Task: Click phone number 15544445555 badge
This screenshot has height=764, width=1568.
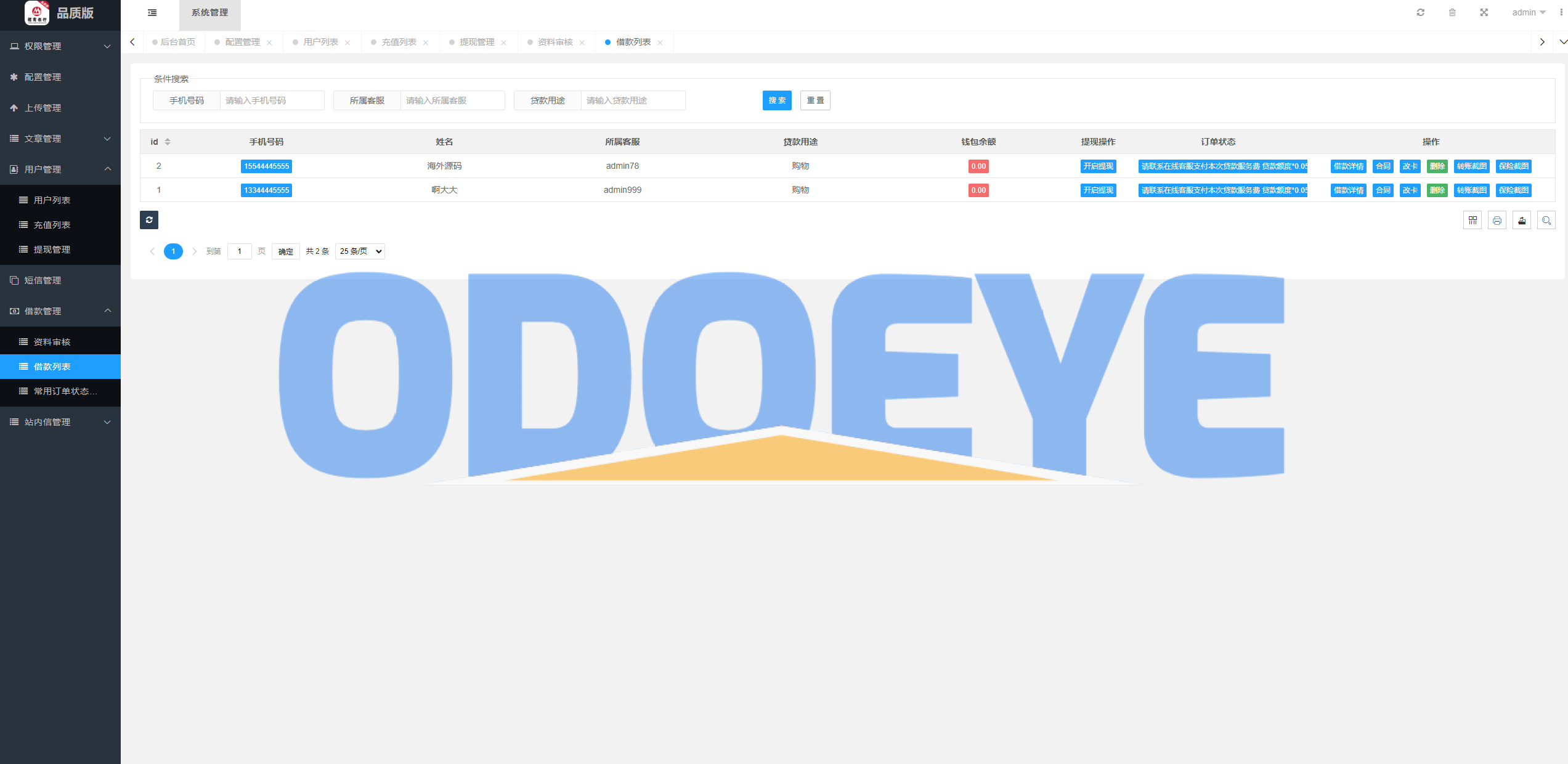Action: pos(266,166)
